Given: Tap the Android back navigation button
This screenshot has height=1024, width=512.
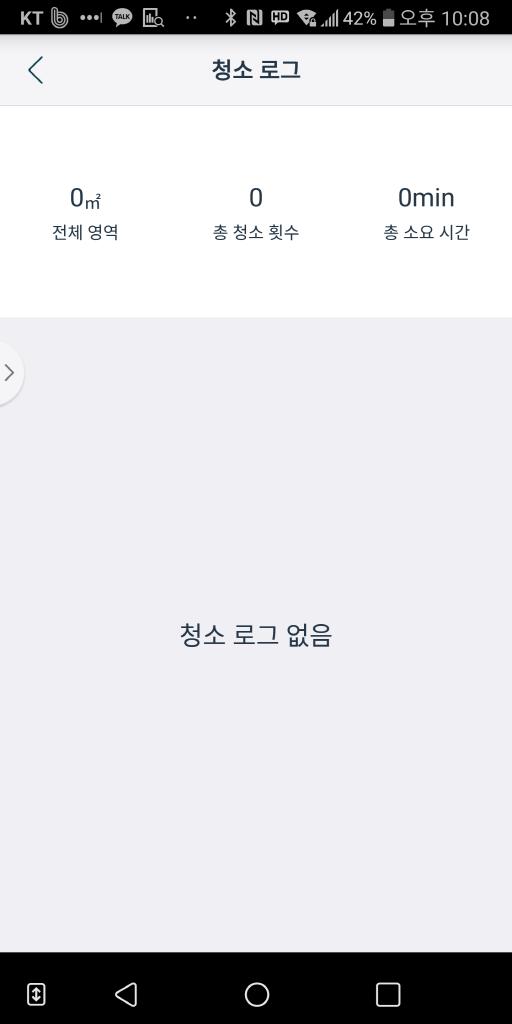Looking at the screenshot, I should point(126,995).
